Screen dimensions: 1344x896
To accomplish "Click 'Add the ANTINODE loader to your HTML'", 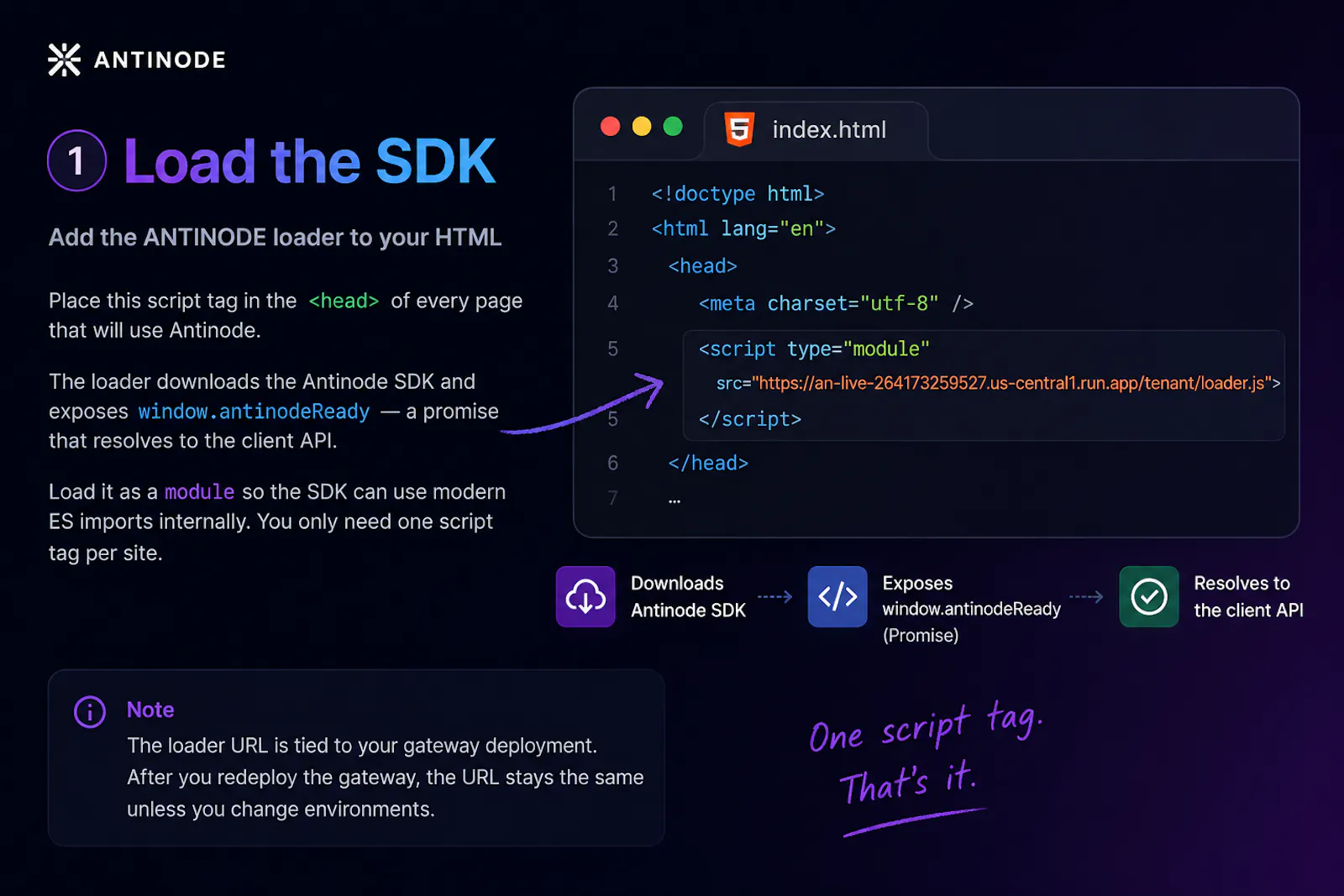I will [275, 238].
